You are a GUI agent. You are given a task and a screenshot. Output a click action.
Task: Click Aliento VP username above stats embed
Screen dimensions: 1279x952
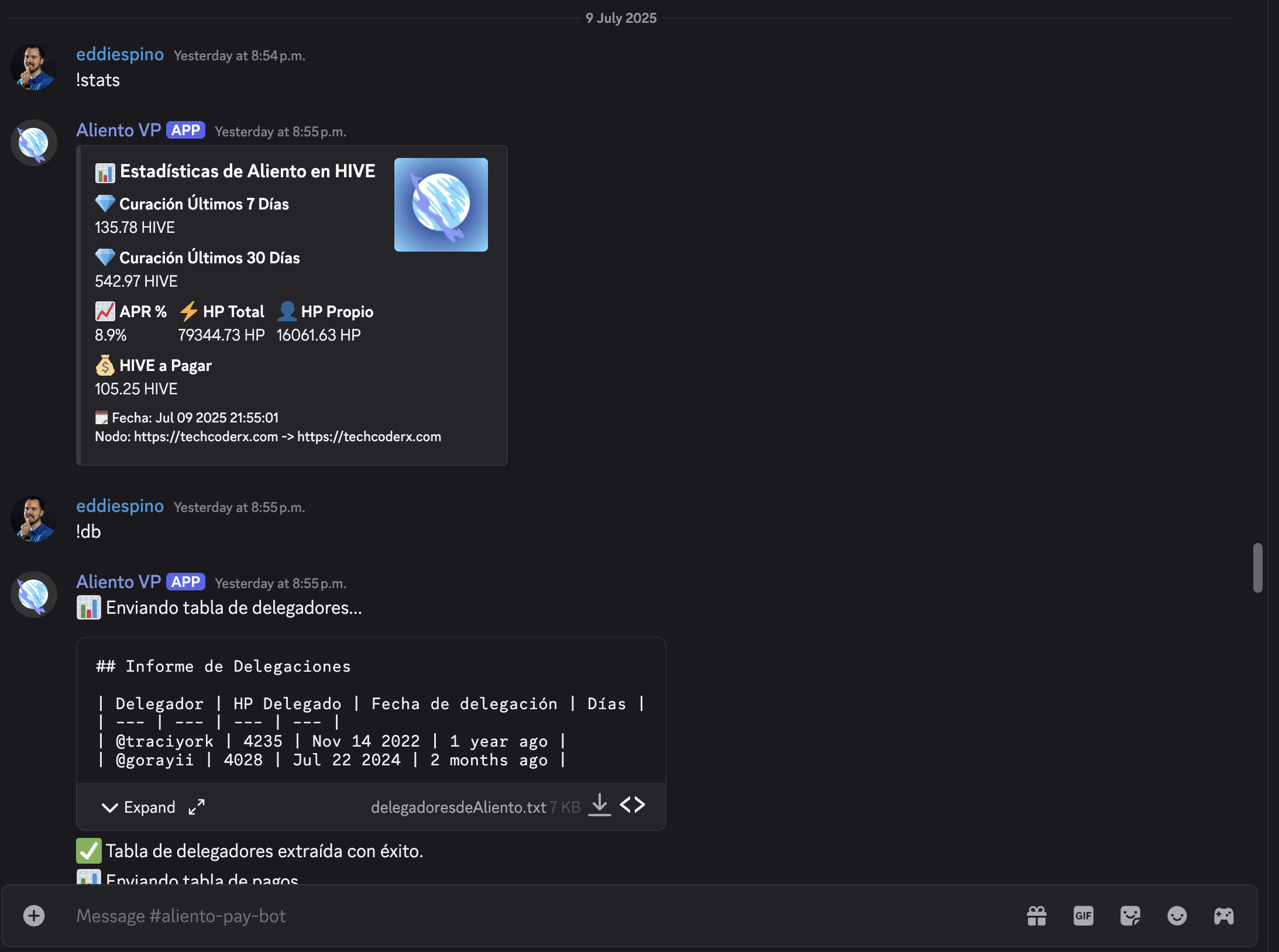point(119,130)
